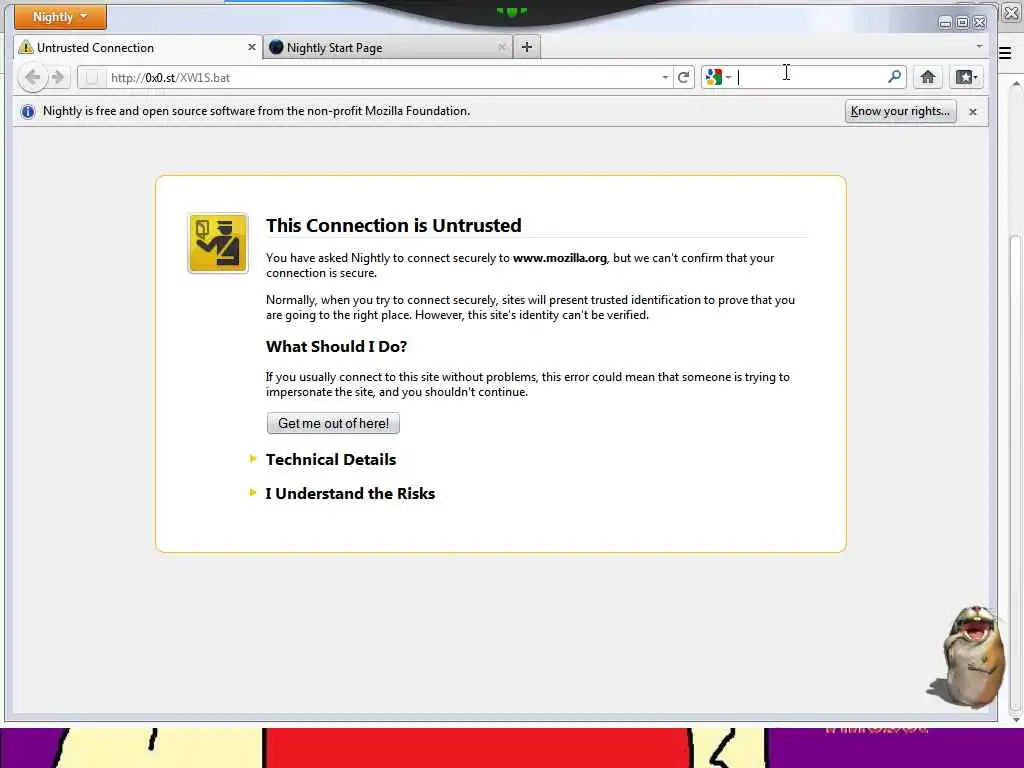
Task: Go to the home page via Home icon
Action: click(927, 77)
